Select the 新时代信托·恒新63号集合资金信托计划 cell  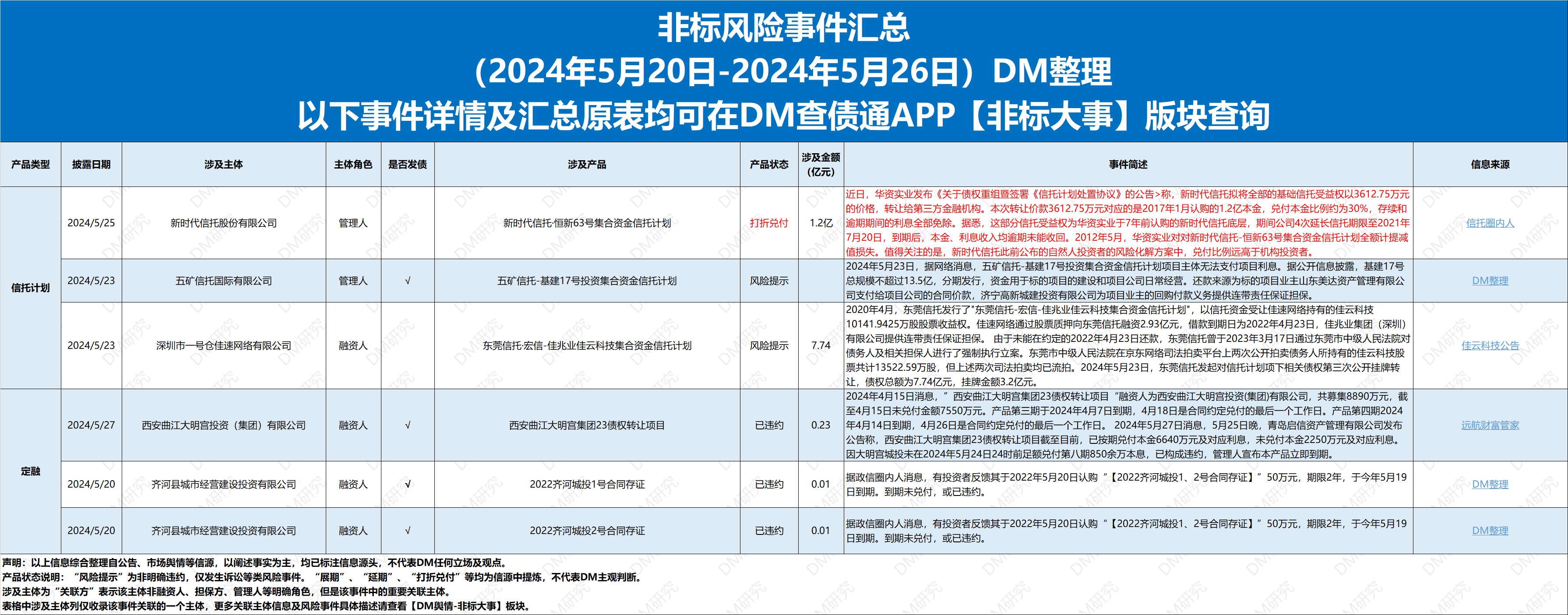click(587, 223)
